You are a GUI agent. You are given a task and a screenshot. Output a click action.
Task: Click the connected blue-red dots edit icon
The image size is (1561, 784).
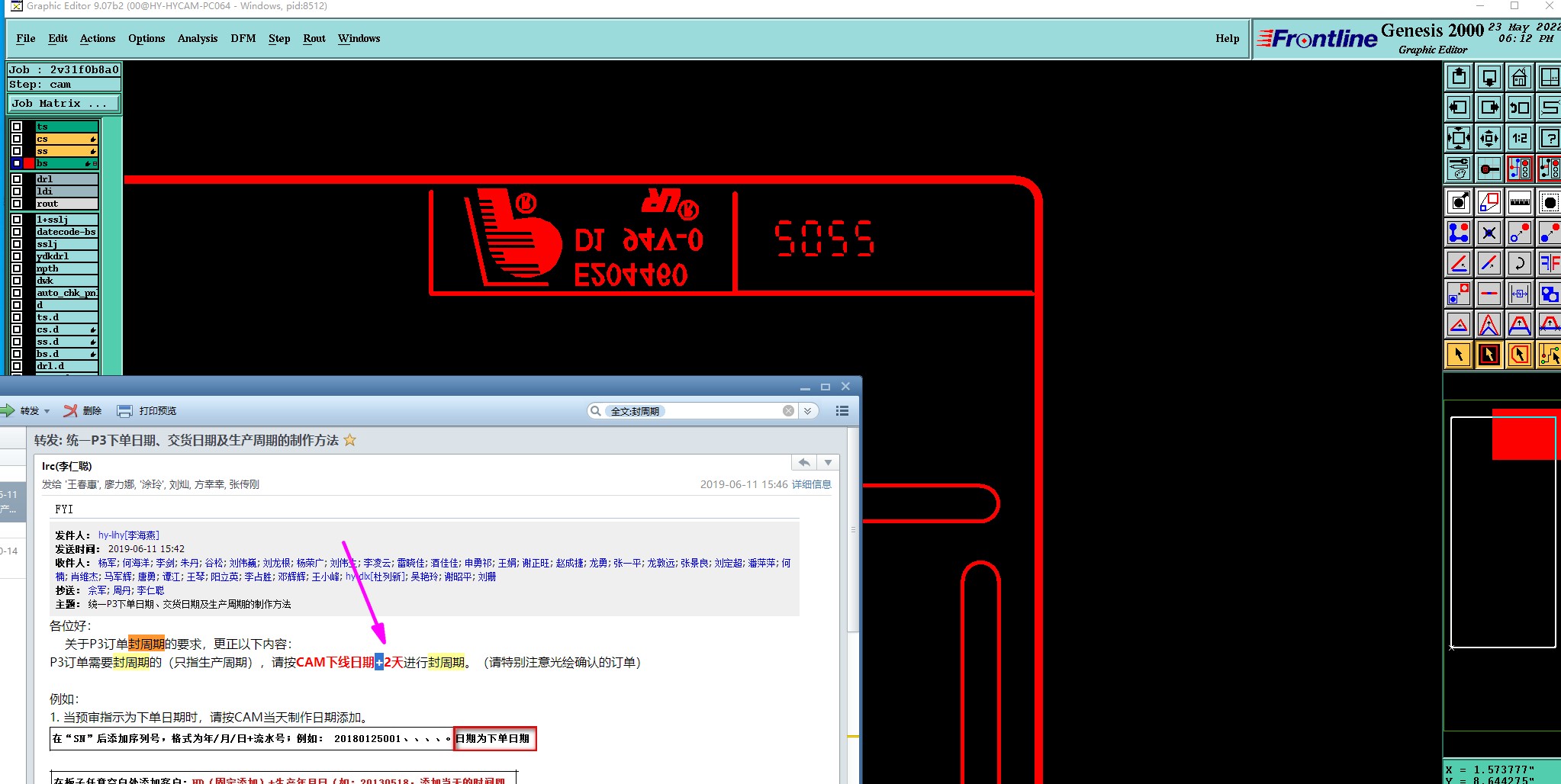tap(1459, 233)
